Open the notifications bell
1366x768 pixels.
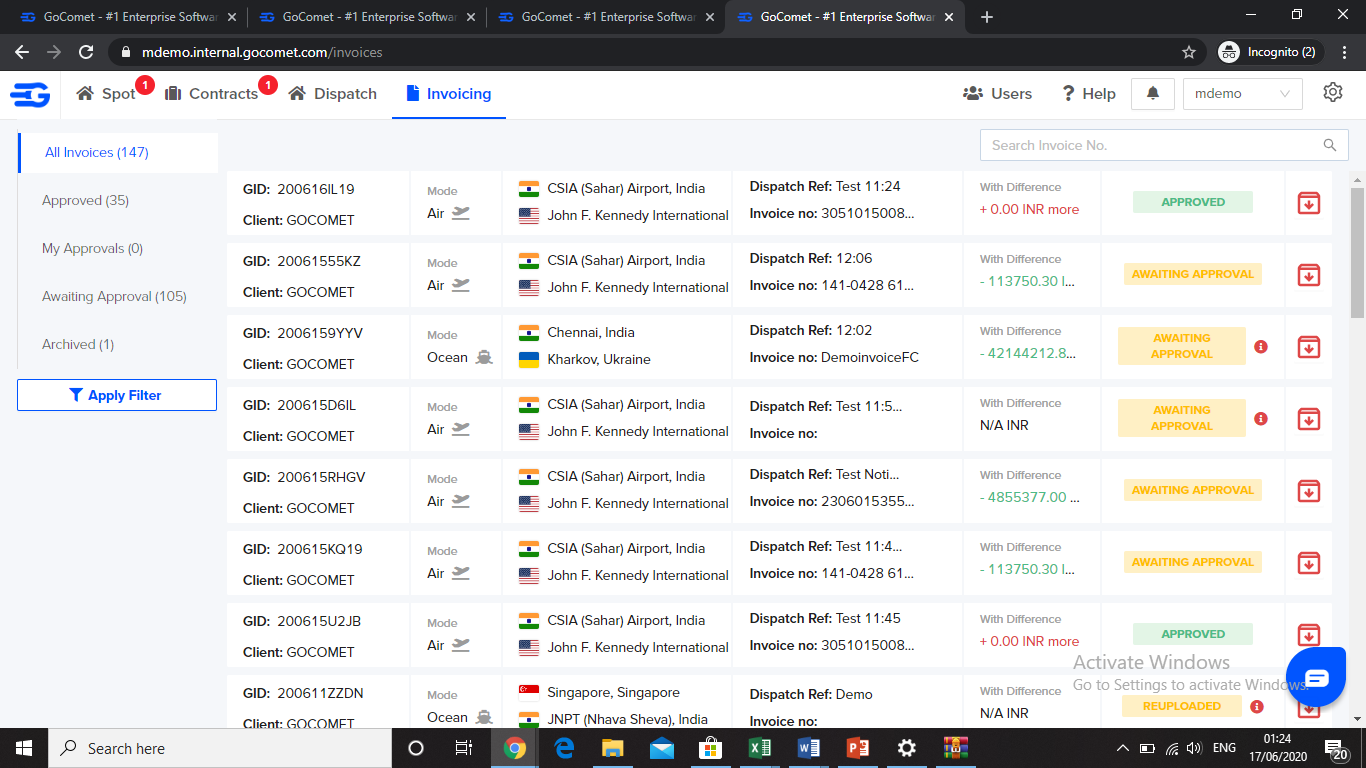coord(1153,94)
